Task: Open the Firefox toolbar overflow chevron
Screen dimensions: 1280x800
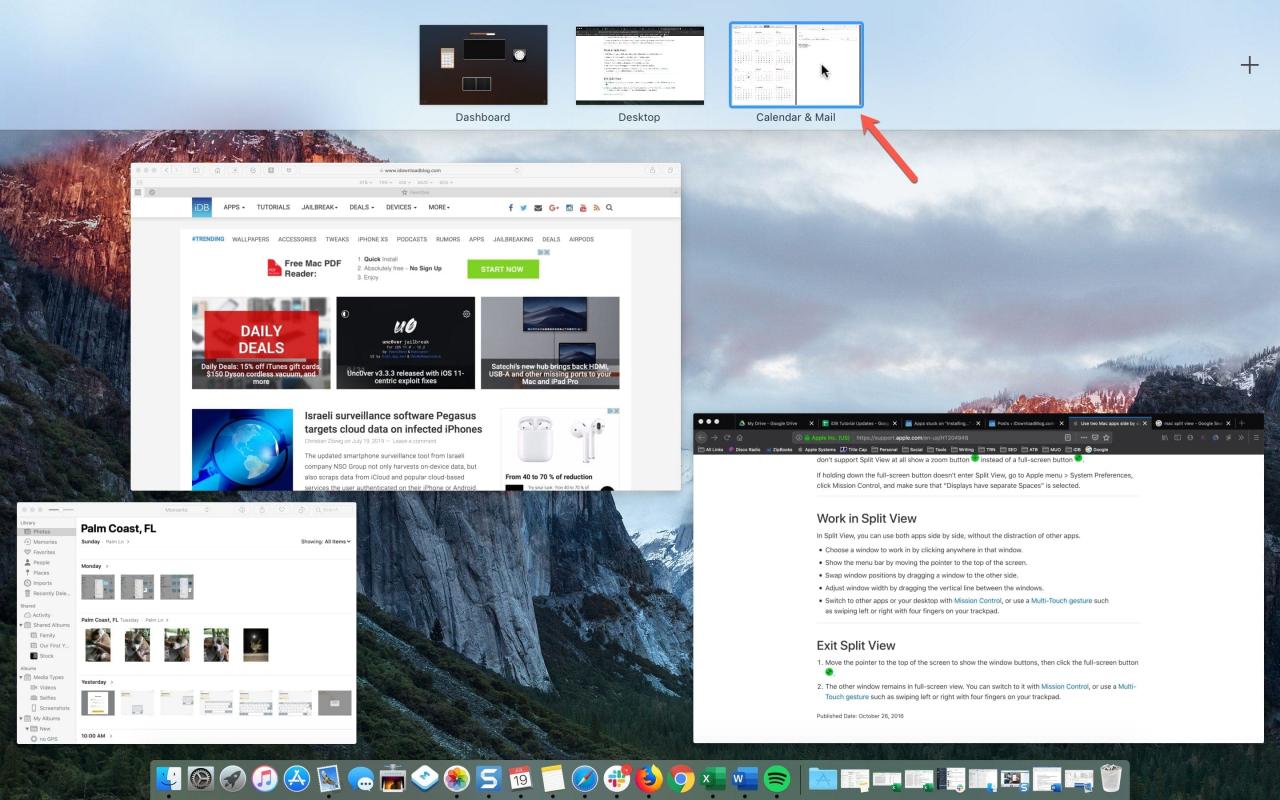Action: pyautogui.click(x=1239, y=437)
